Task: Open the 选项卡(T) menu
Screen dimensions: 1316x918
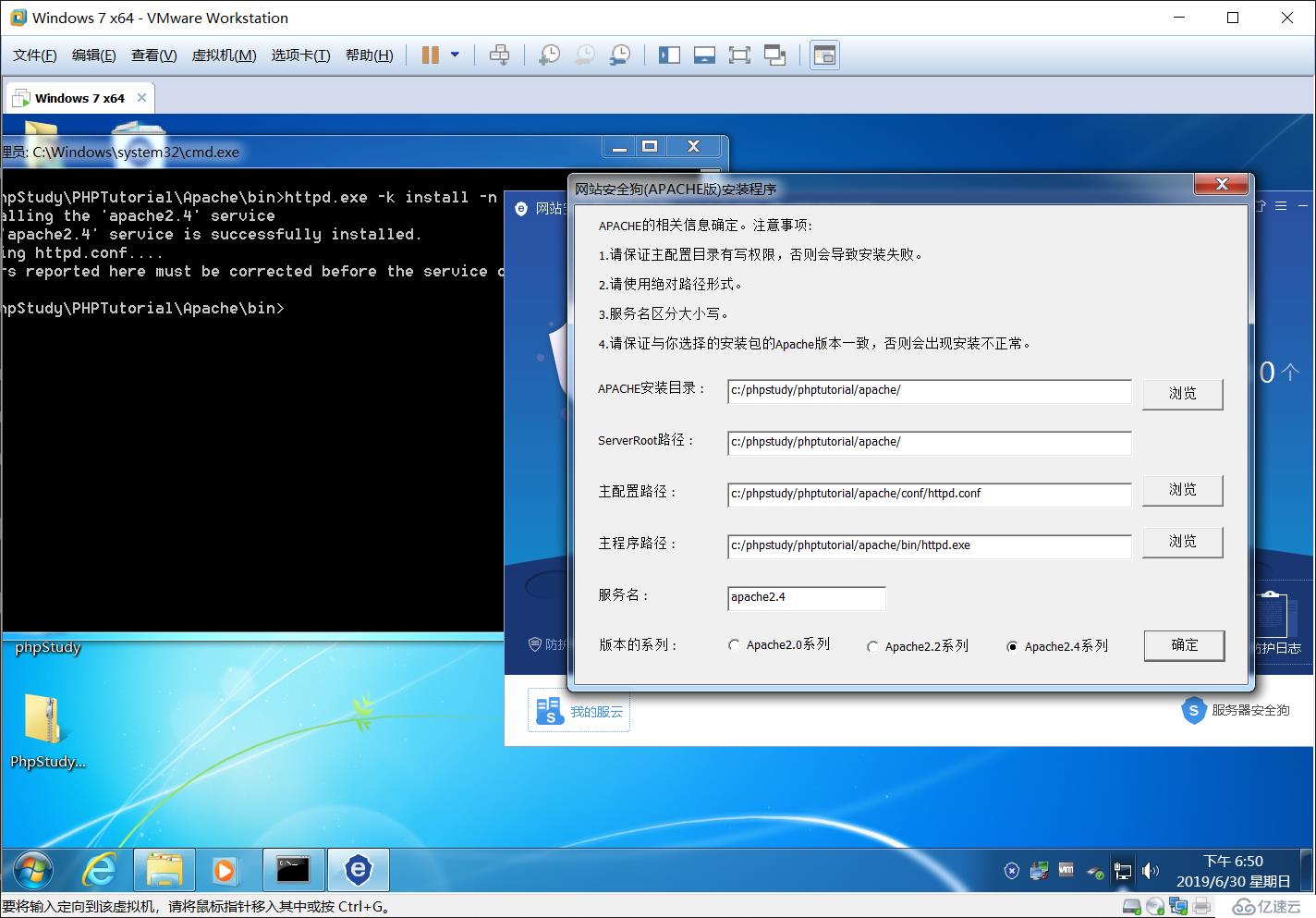Action: point(300,55)
